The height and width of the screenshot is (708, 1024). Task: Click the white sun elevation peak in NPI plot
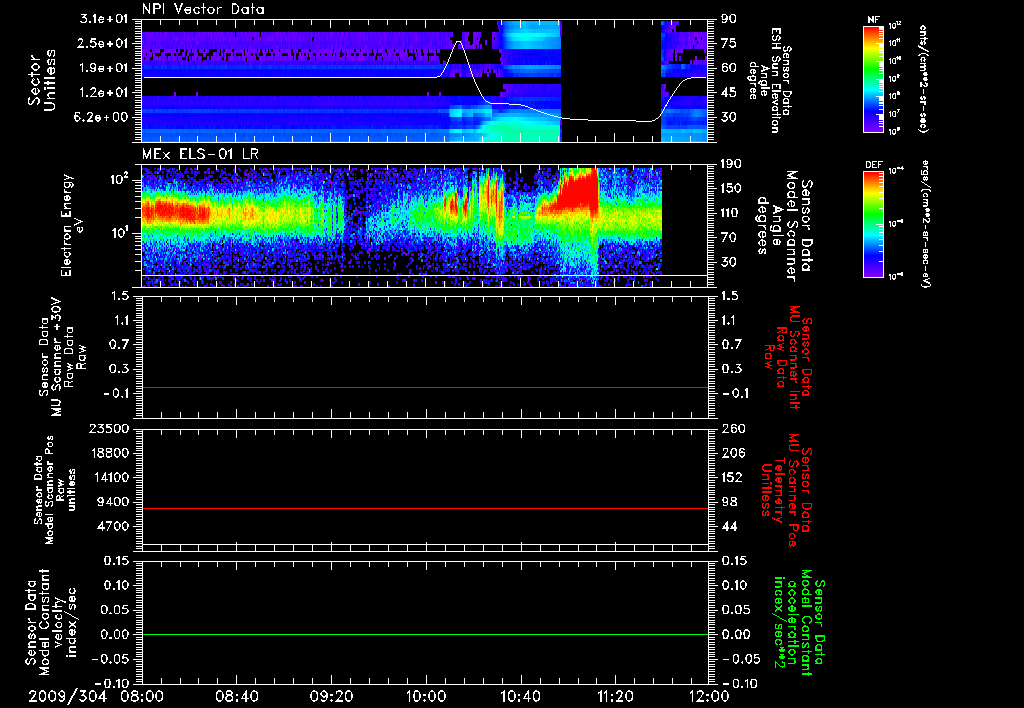(x=458, y=42)
